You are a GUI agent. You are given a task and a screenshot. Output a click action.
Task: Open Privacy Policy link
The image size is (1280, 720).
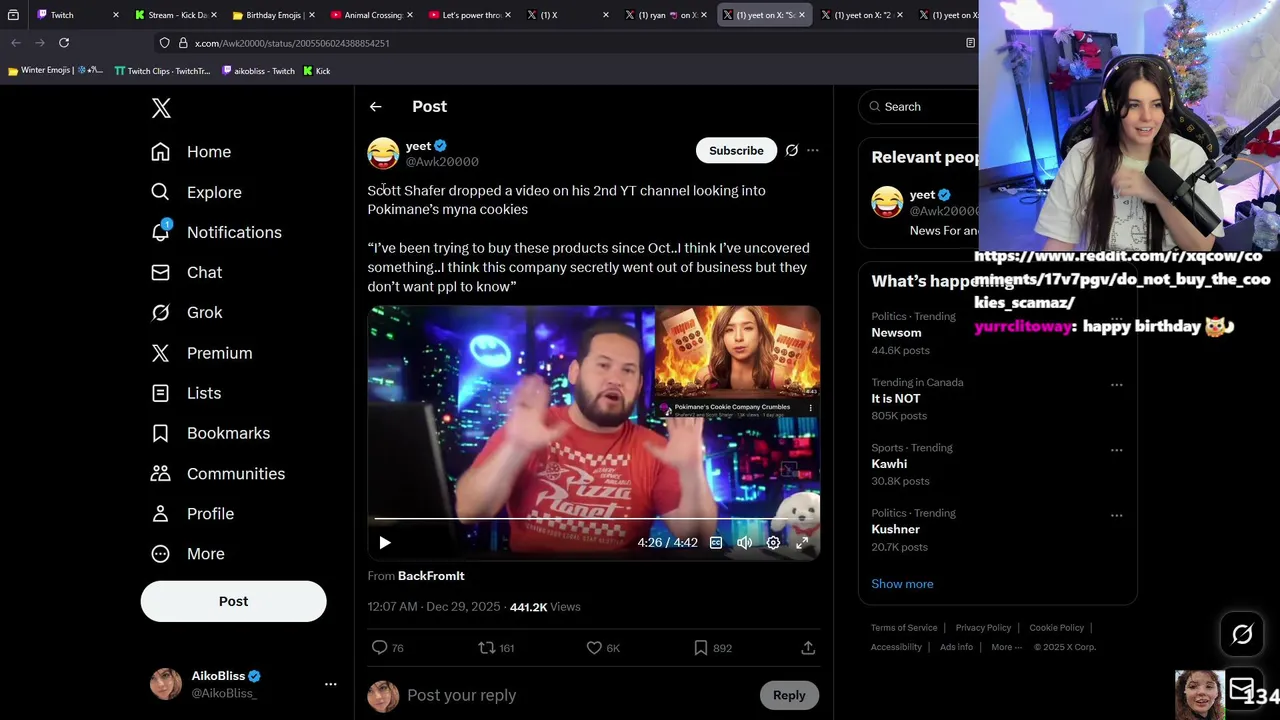coord(983,628)
